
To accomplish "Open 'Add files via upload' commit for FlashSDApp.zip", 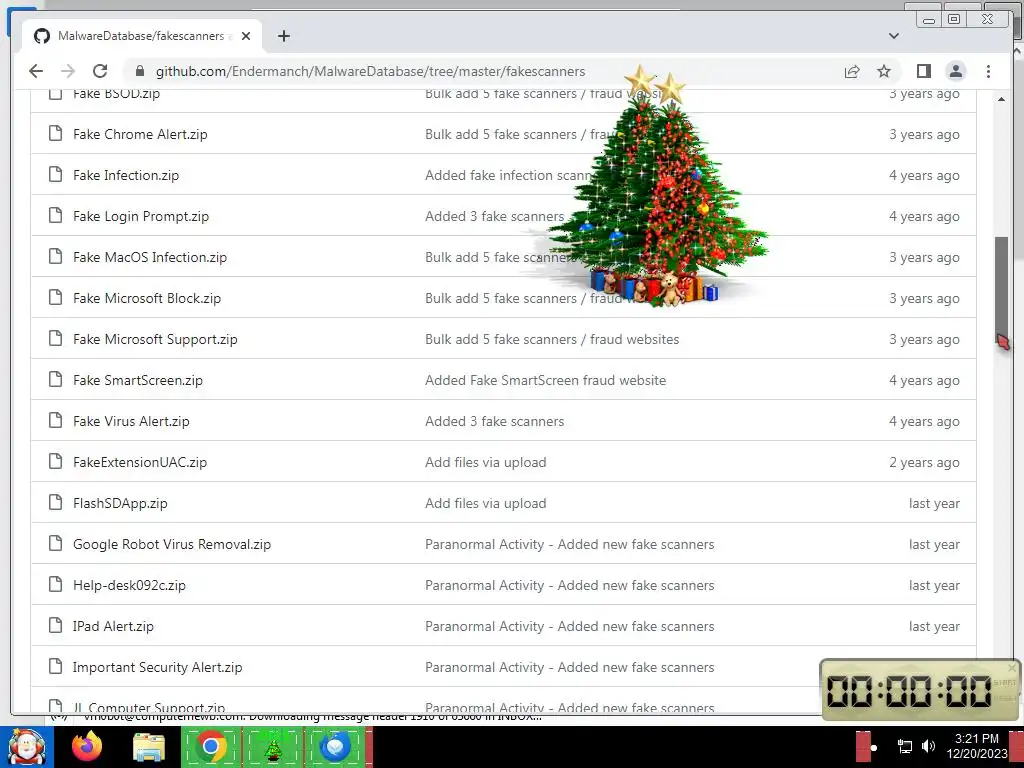I will [485, 504].
